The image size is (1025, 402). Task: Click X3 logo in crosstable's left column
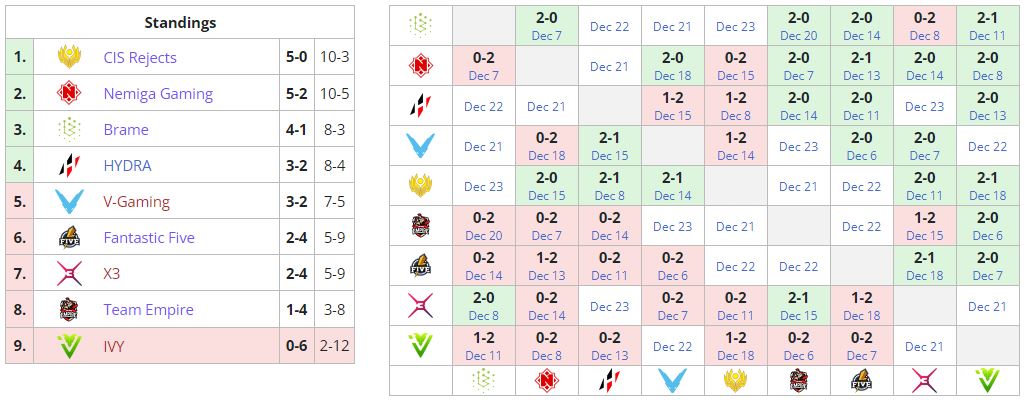point(420,306)
